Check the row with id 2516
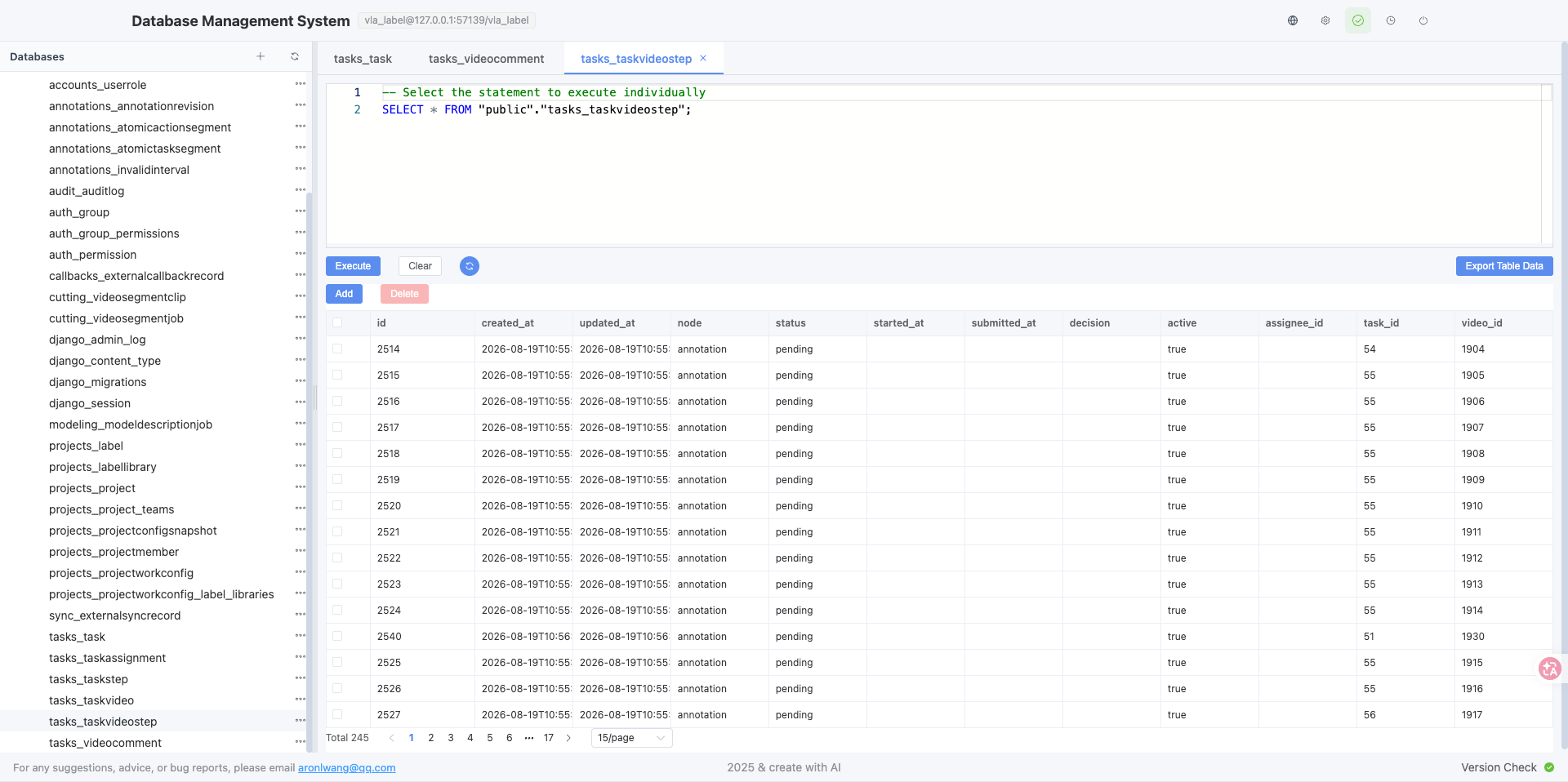The image size is (1568, 782). click(x=337, y=401)
